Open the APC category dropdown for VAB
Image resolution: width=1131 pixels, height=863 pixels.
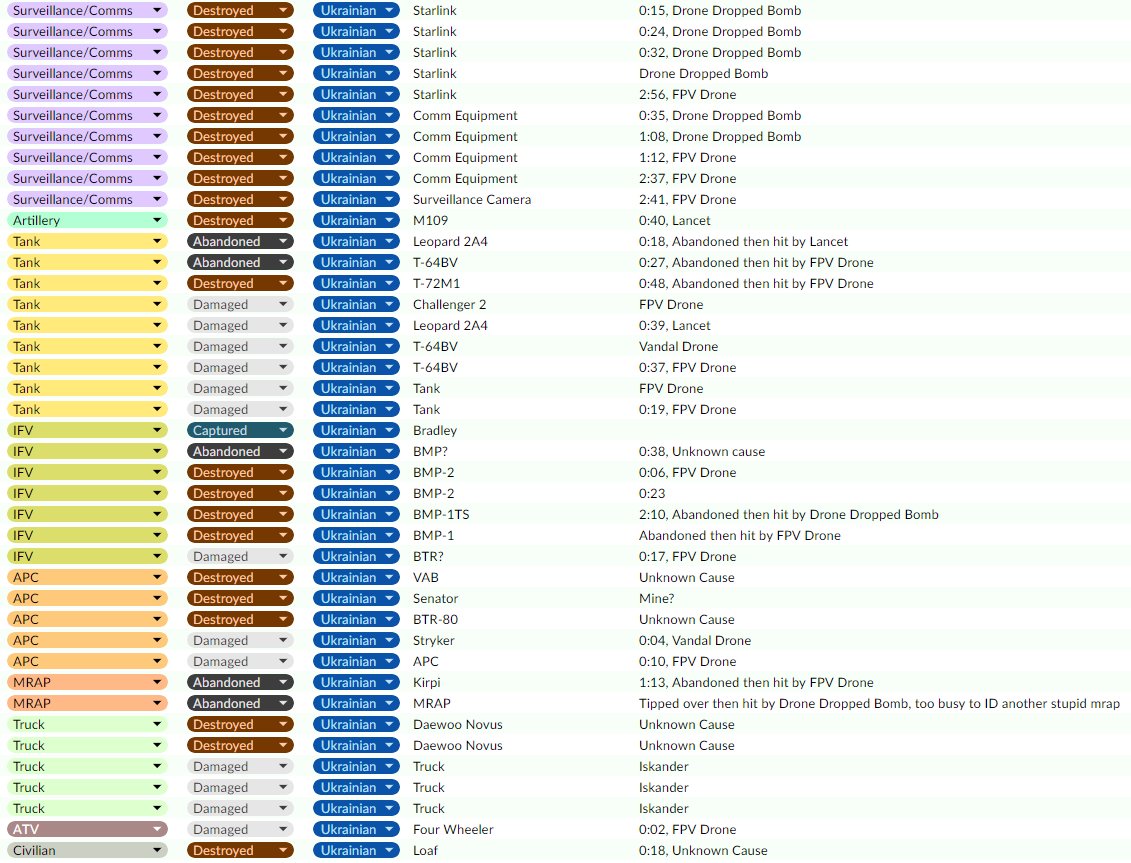pos(87,577)
